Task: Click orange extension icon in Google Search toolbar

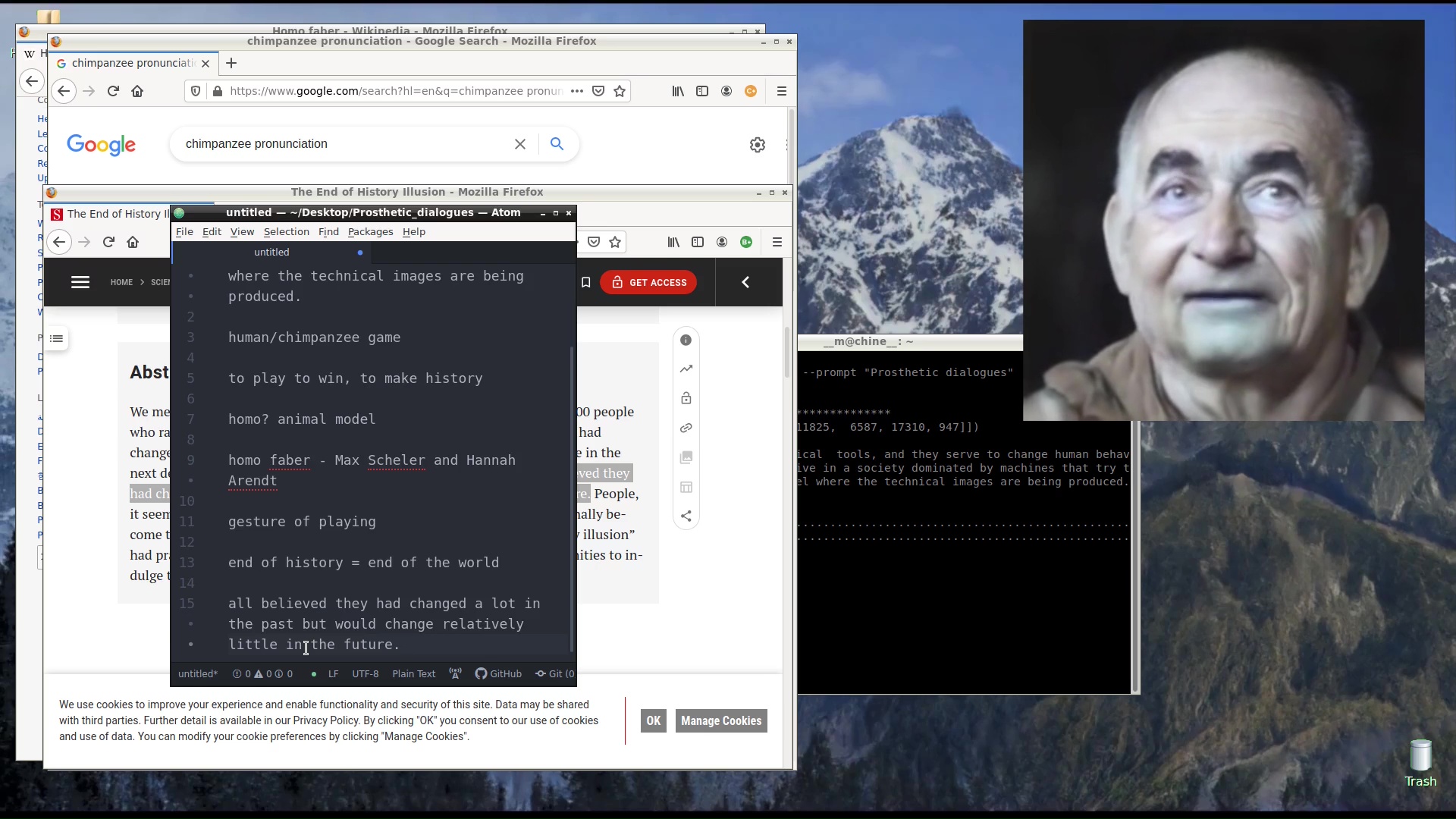Action: [x=751, y=91]
